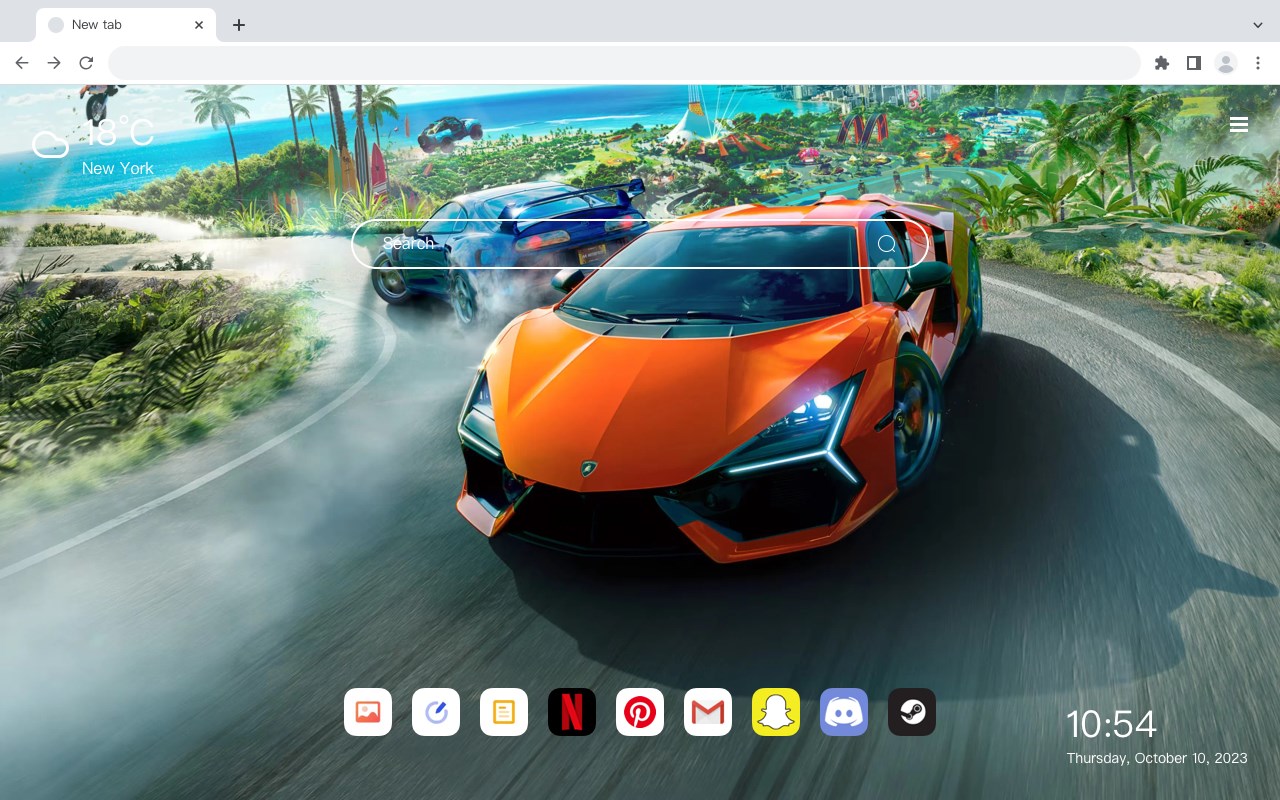Image resolution: width=1280 pixels, height=800 pixels.
Task: Go back to the previous page
Action: tap(22, 63)
